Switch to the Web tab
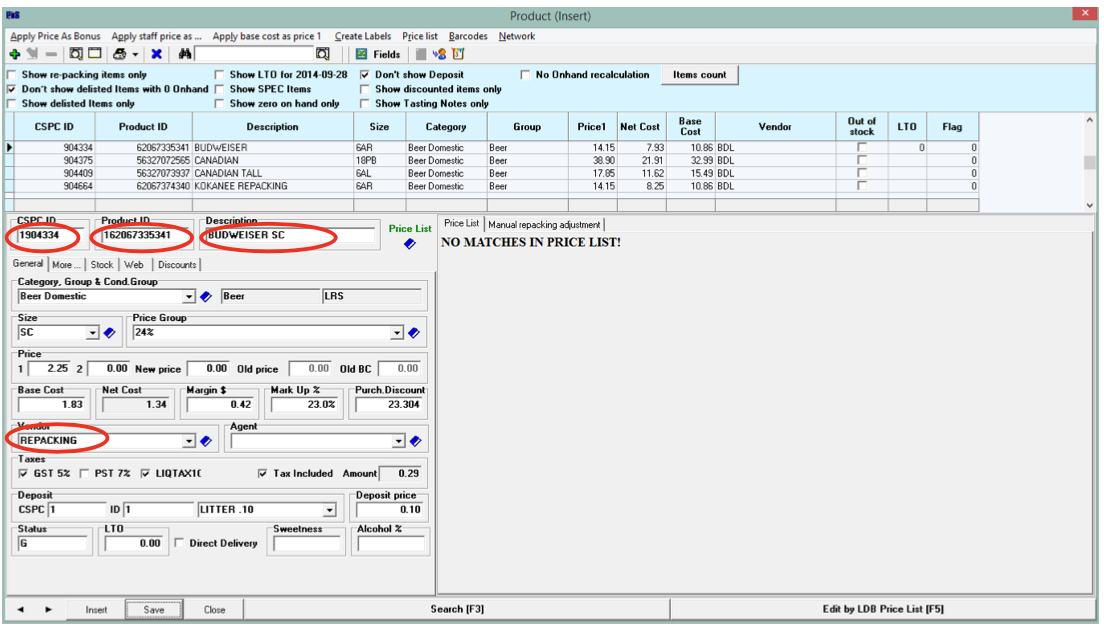 134,265
